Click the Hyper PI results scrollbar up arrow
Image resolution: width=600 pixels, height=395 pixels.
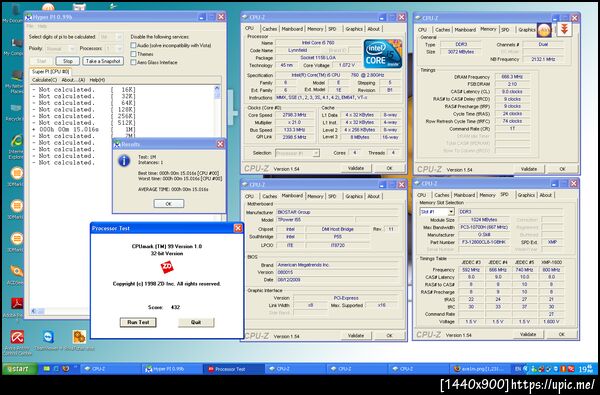[x=217, y=89]
